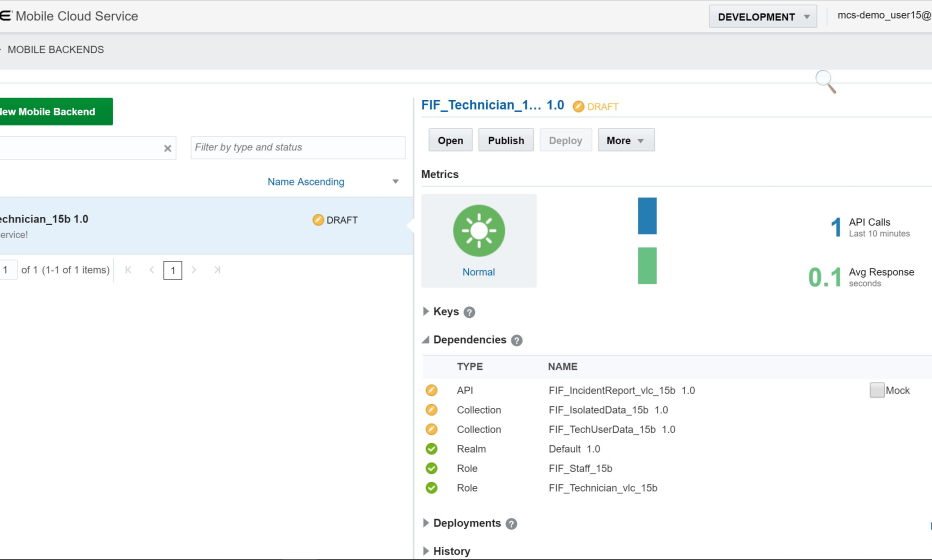
Task: Click the draft status icon for FIF_IncidentReport API
Action: pos(432,390)
